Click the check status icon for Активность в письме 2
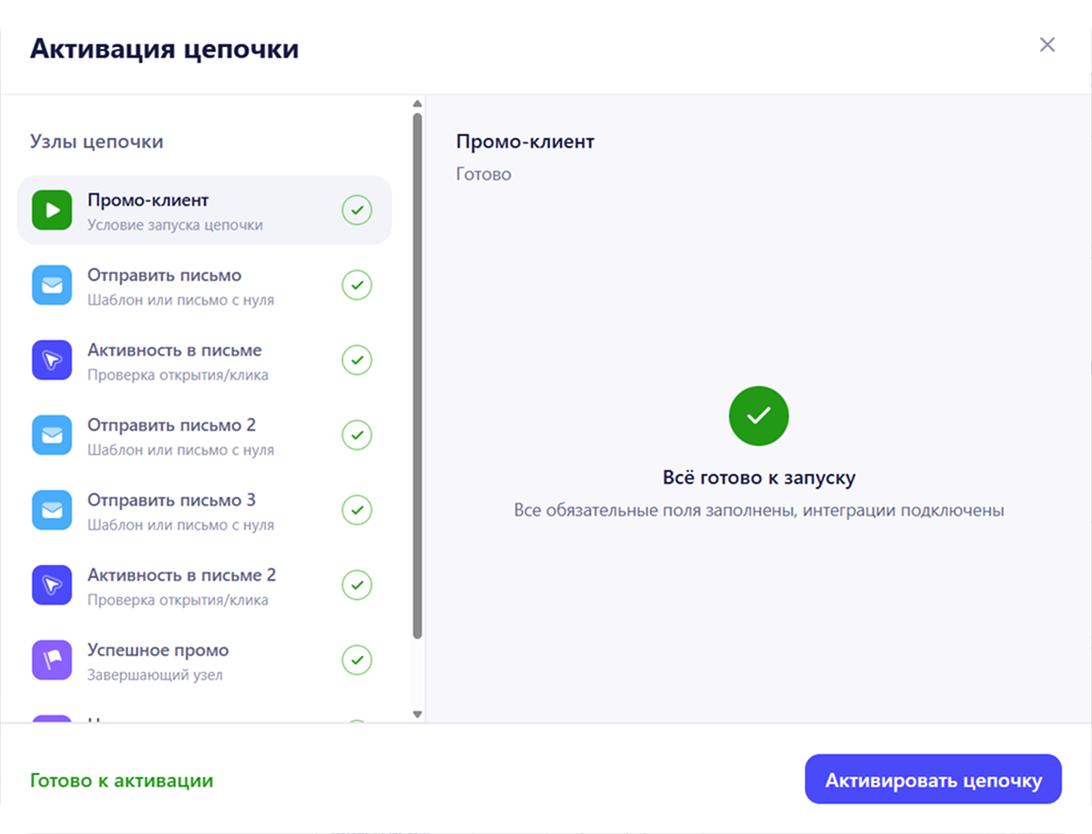 point(357,585)
